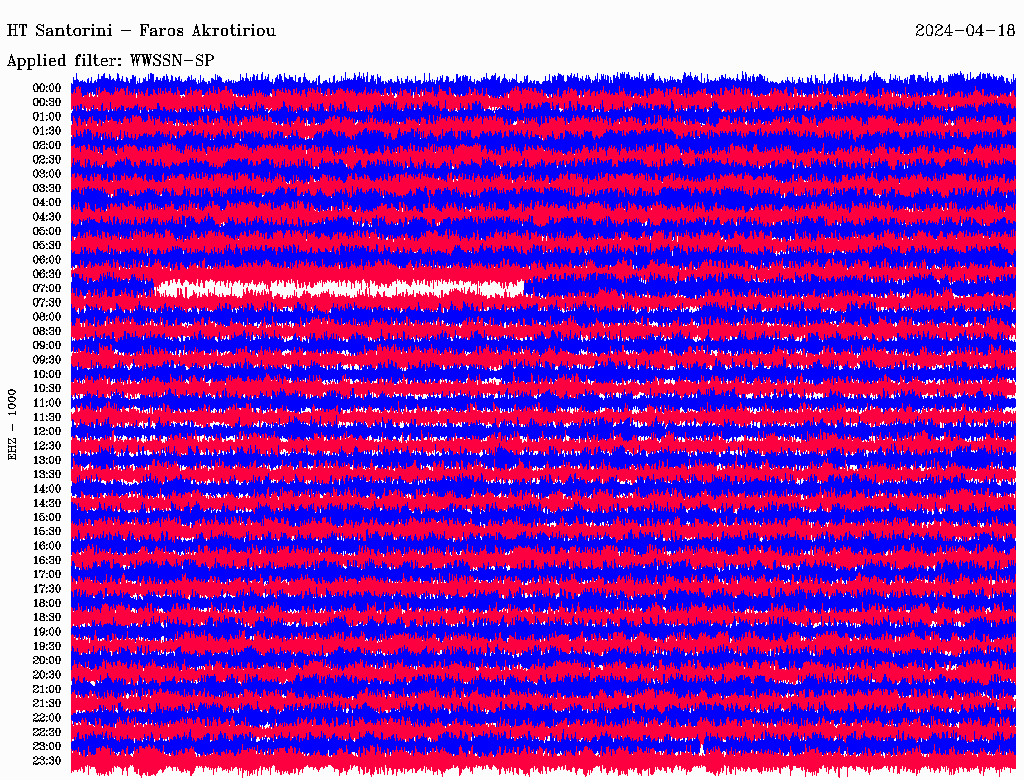Image resolution: width=1024 pixels, height=780 pixels.
Task: Select the 00:00 time label
Action: click(x=47, y=88)
